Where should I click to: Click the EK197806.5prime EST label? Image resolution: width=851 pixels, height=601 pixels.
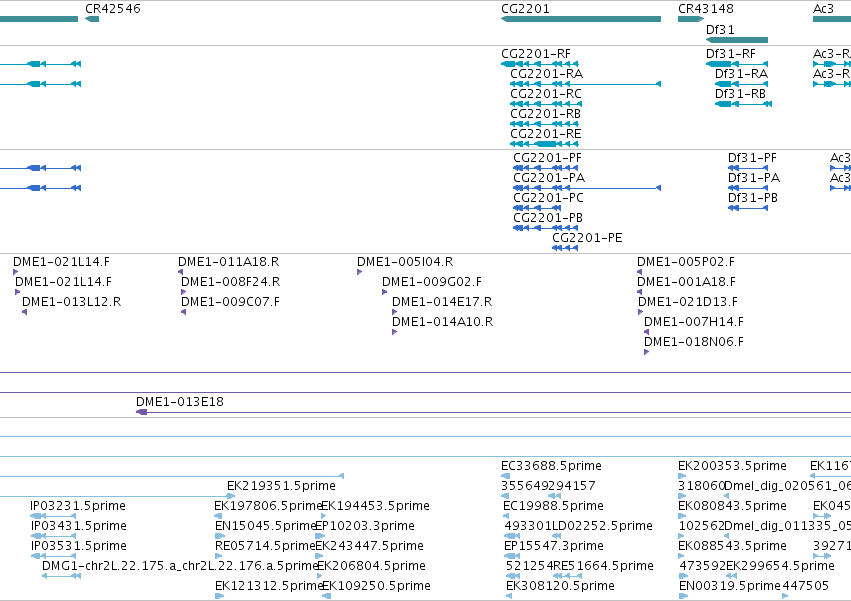[x=268, y=506]
